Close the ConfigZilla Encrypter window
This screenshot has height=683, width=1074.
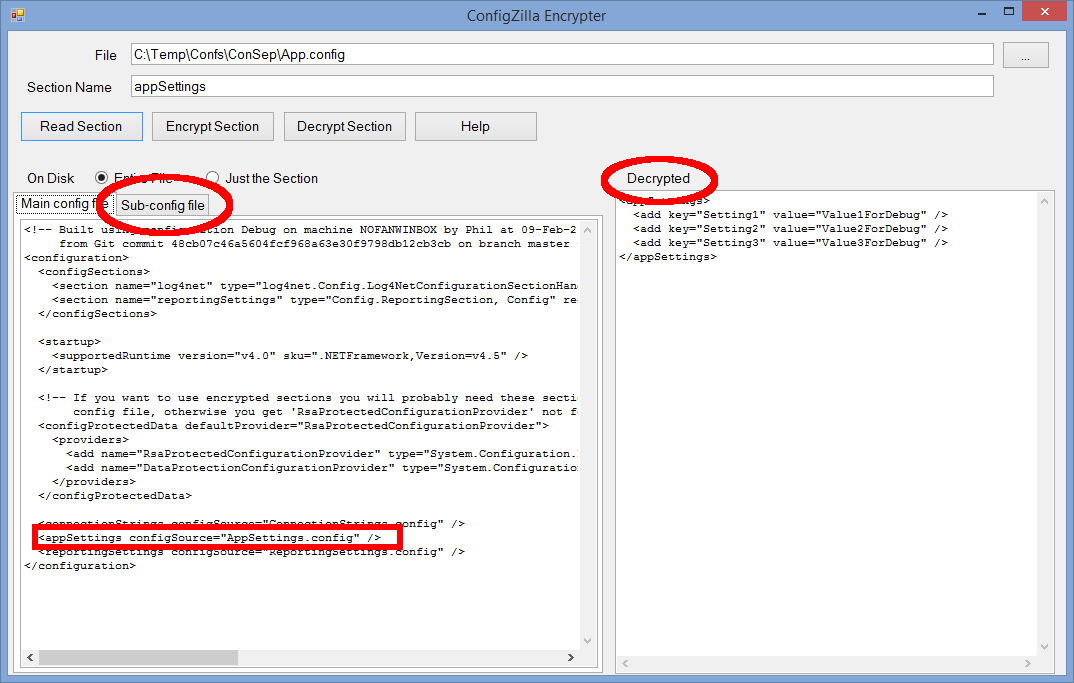click(1045, 11)
